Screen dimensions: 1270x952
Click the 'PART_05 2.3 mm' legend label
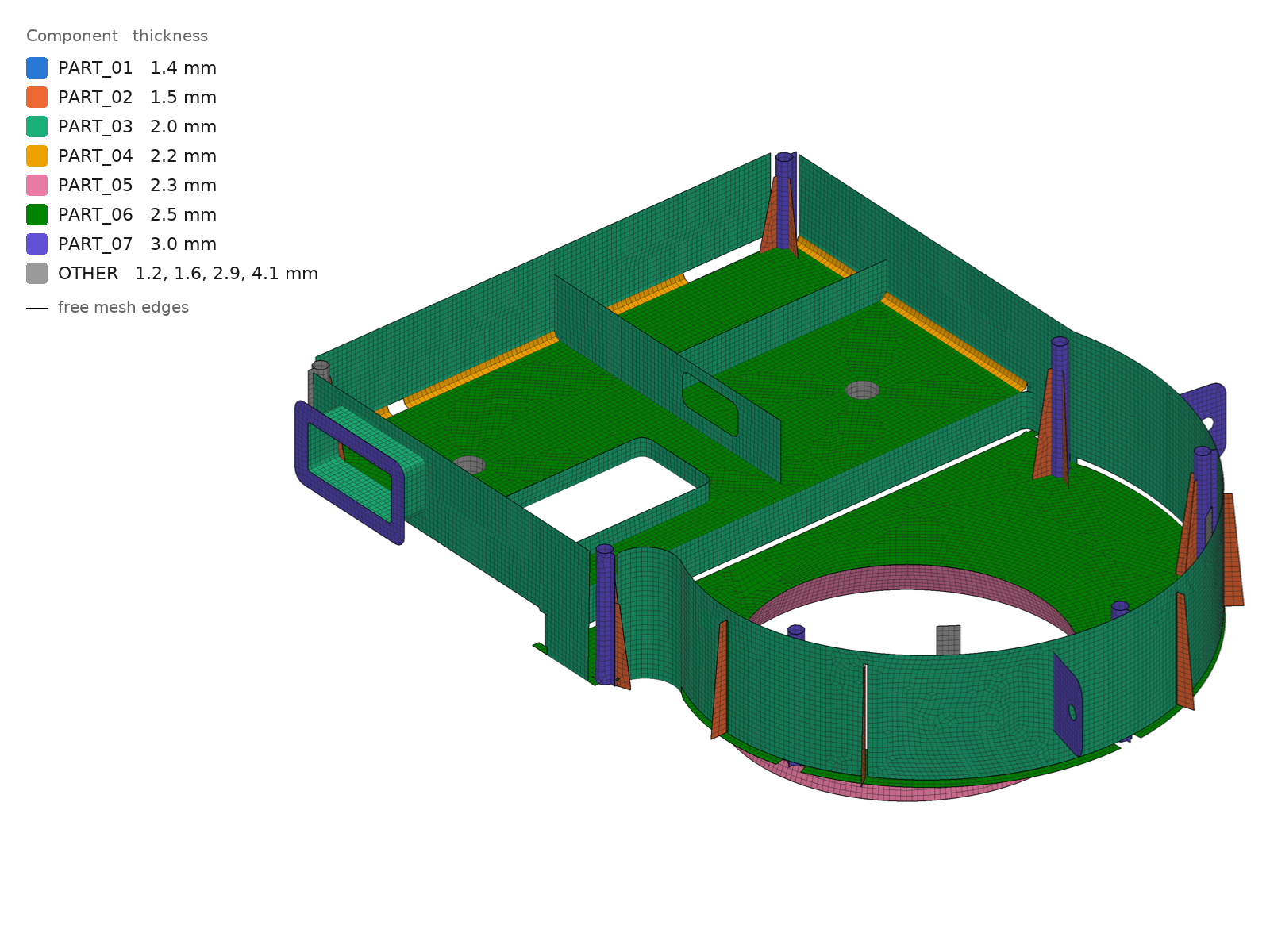click(137, 186)
